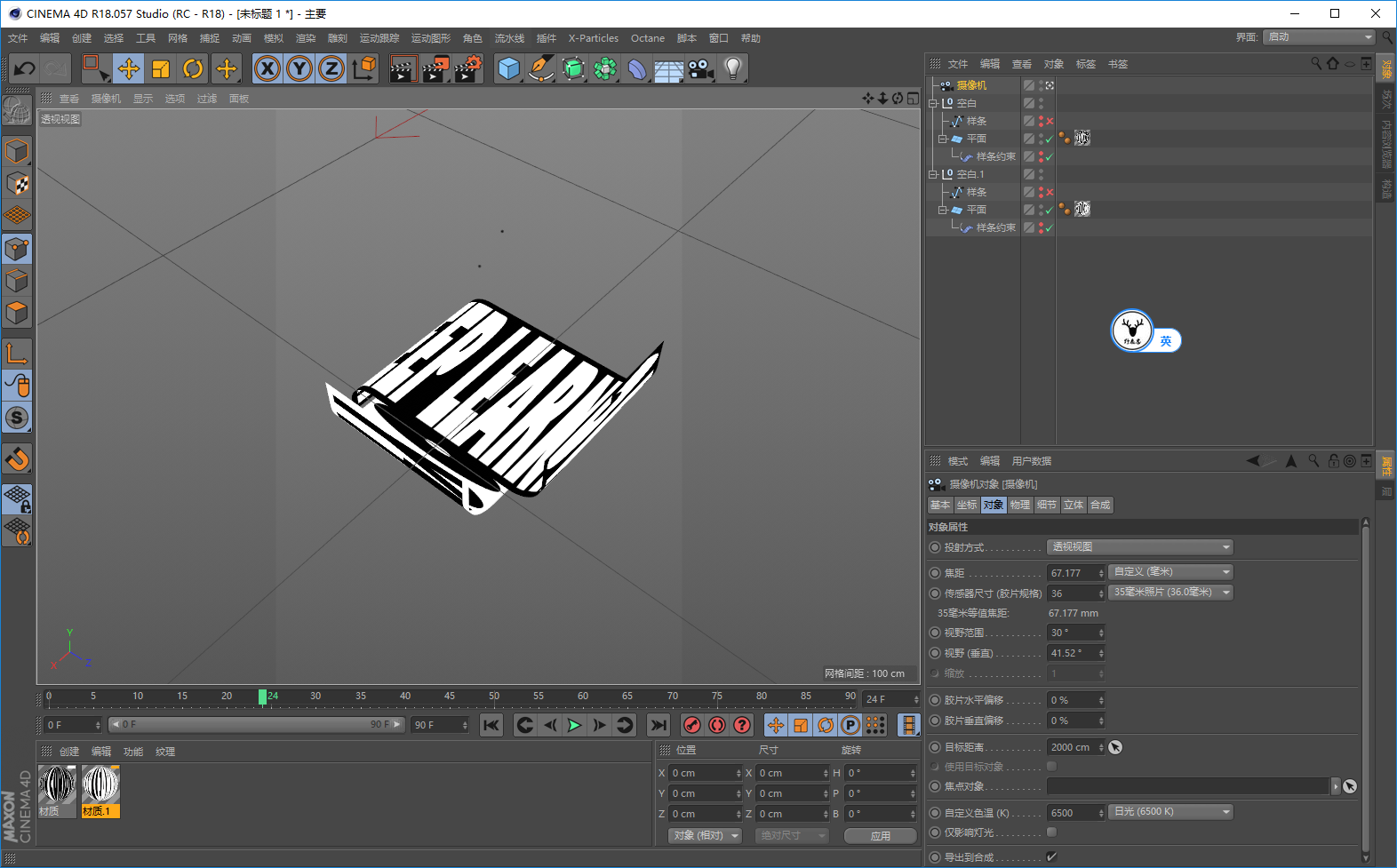Open the 界面 layout 启动 dropdown
Viewport: 1397px width, 868px height.
[x=1320, y=37]
